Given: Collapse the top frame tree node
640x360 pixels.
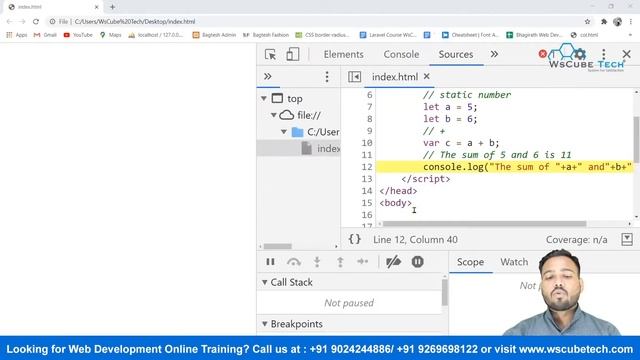Looking at the screenshot, I should (x=264, y=98).
